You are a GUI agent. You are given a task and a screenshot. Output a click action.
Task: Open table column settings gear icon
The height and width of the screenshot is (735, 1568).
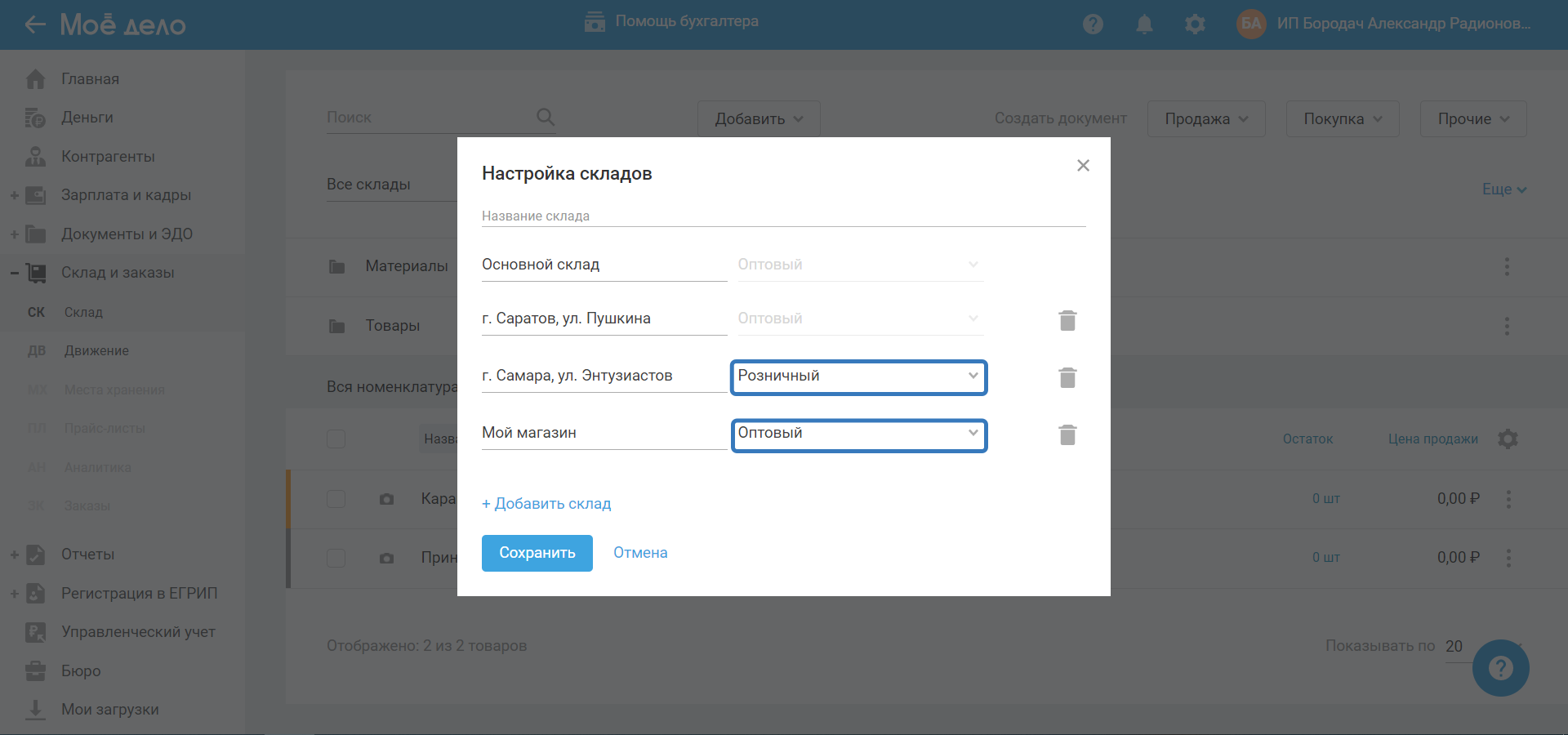point(1508,439)
